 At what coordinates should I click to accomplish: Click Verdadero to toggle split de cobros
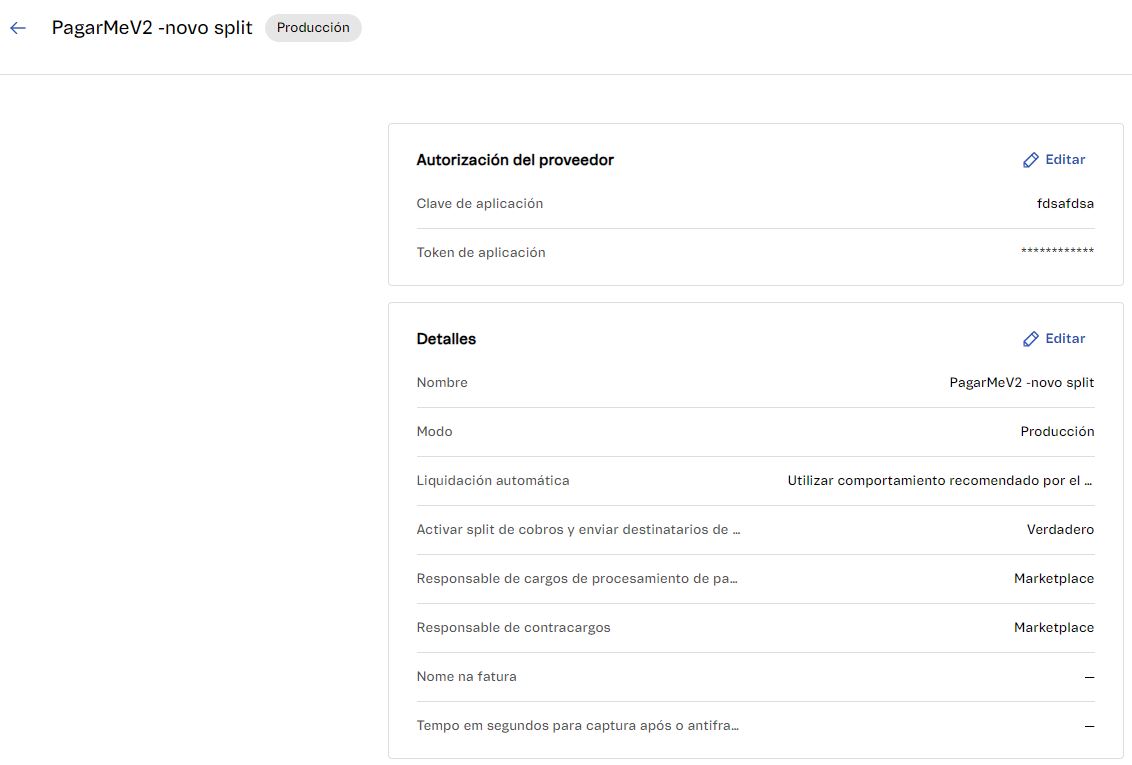point(1060,529)
